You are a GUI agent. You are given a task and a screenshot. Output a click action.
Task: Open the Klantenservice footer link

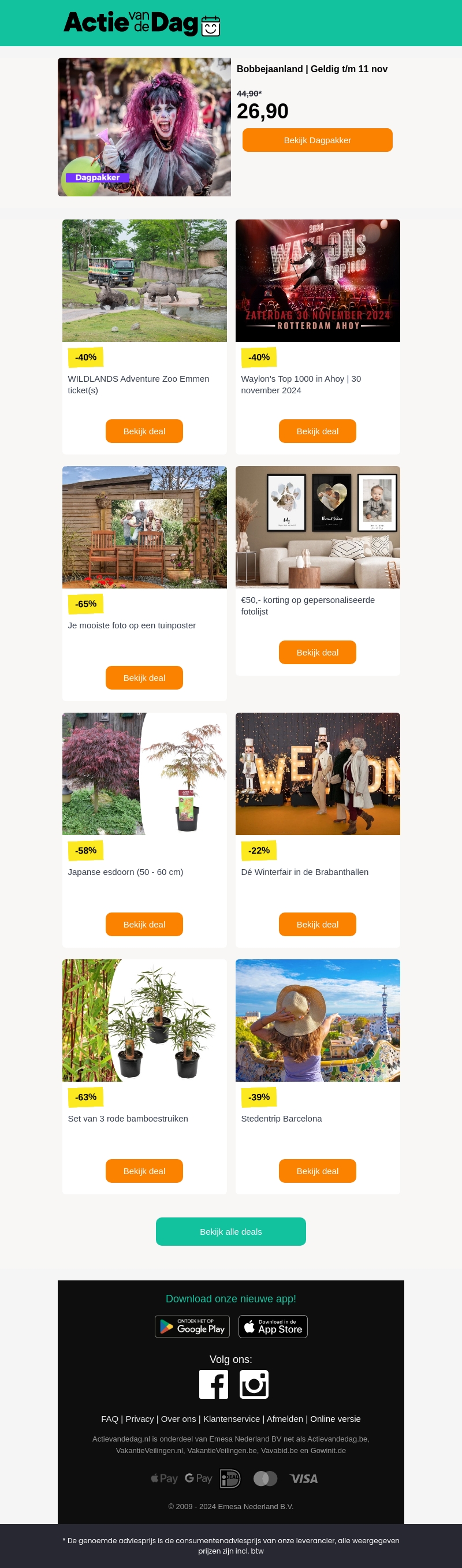(232, 1419)
